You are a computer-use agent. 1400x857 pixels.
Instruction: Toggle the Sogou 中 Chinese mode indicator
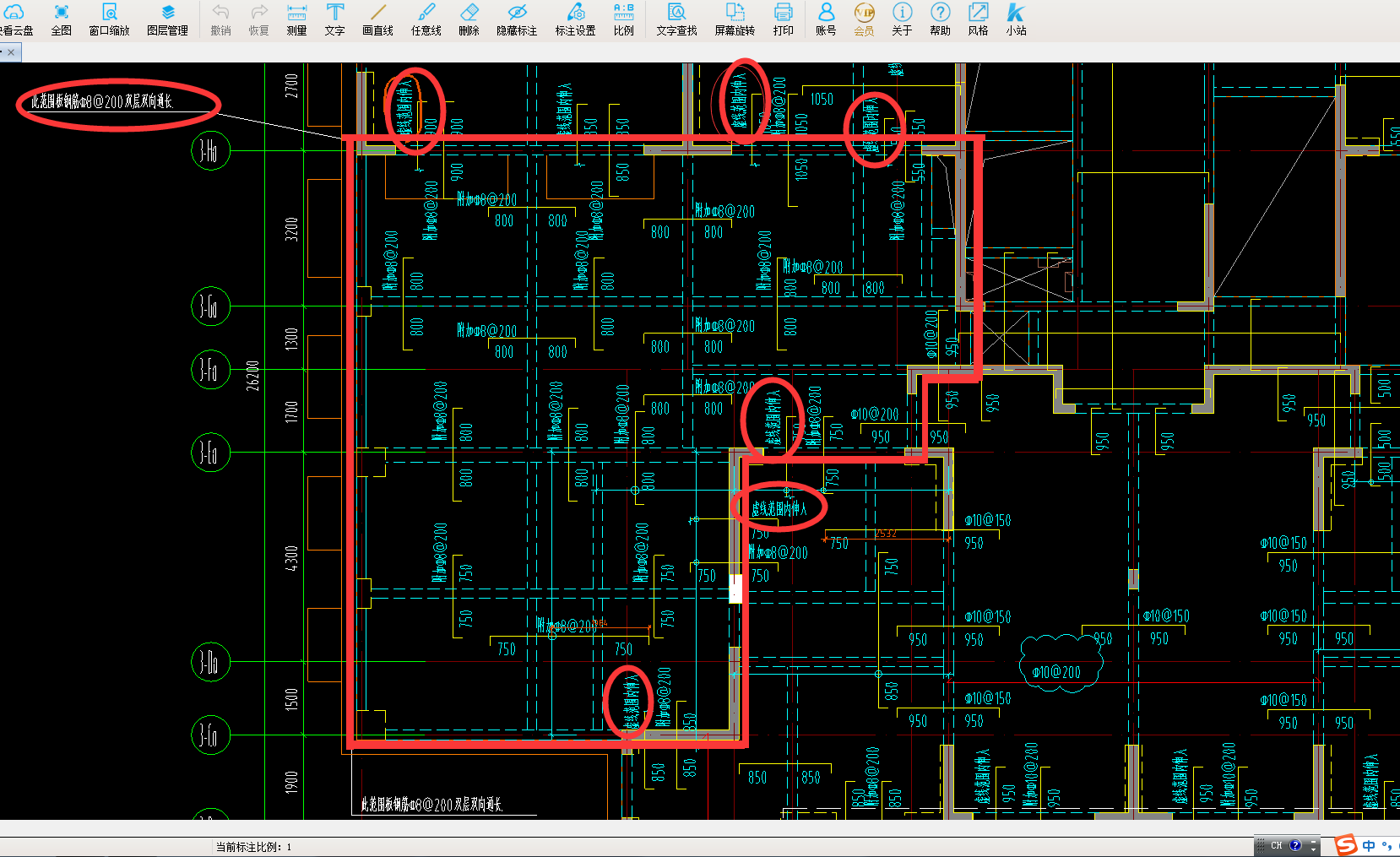(x=1369, y=845)
